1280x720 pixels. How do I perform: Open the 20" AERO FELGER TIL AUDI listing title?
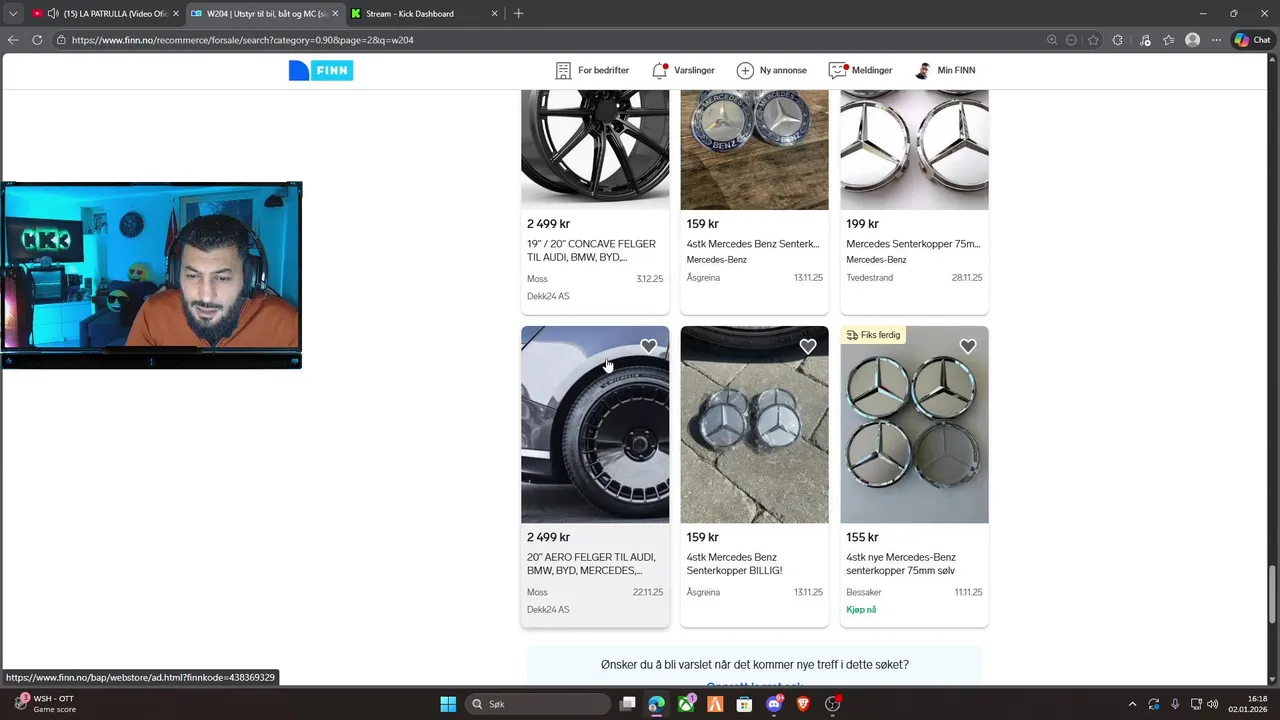591,564
